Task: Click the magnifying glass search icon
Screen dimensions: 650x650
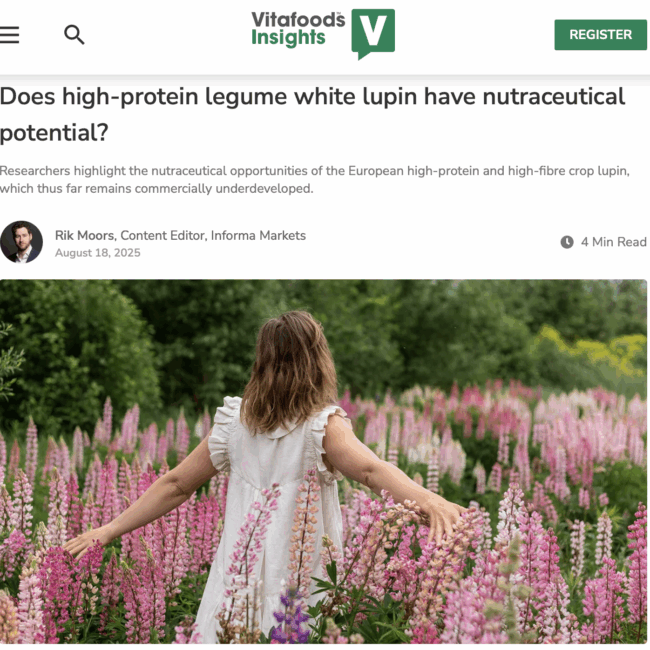Action: coord(74,35)
